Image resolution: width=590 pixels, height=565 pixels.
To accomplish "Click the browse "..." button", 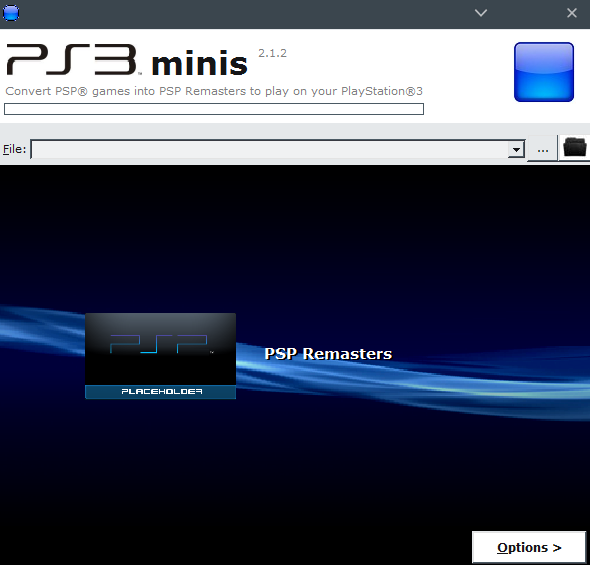I will 543,149.
